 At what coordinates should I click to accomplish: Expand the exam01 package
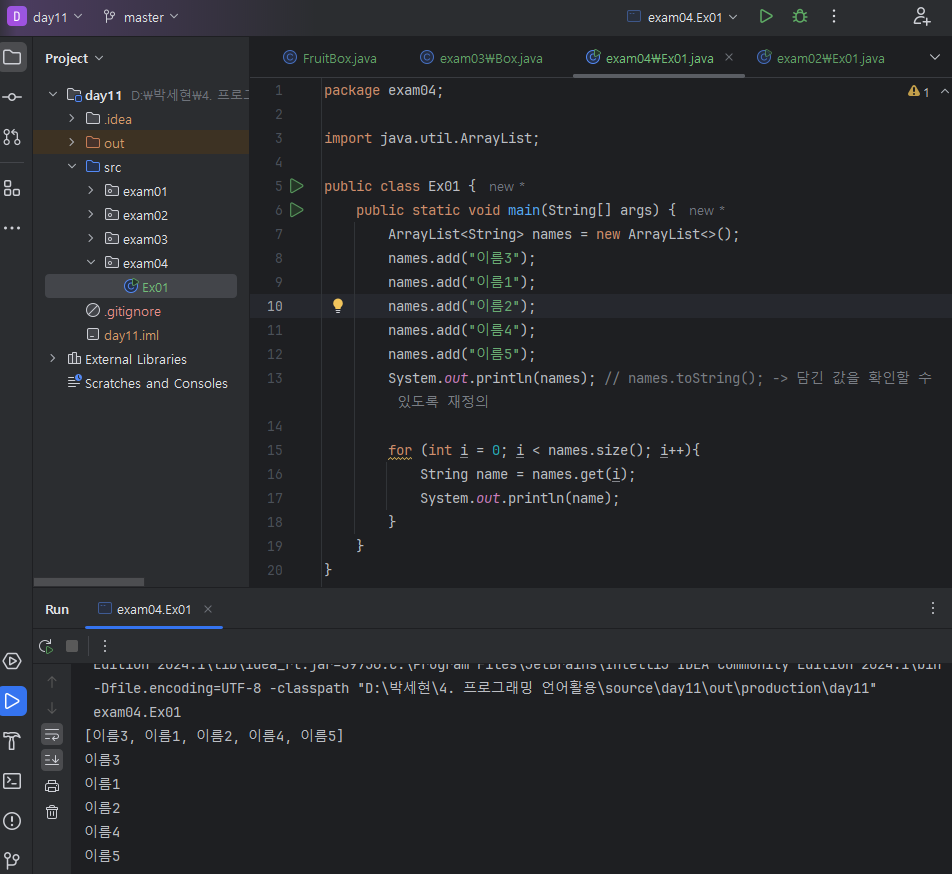90,191
